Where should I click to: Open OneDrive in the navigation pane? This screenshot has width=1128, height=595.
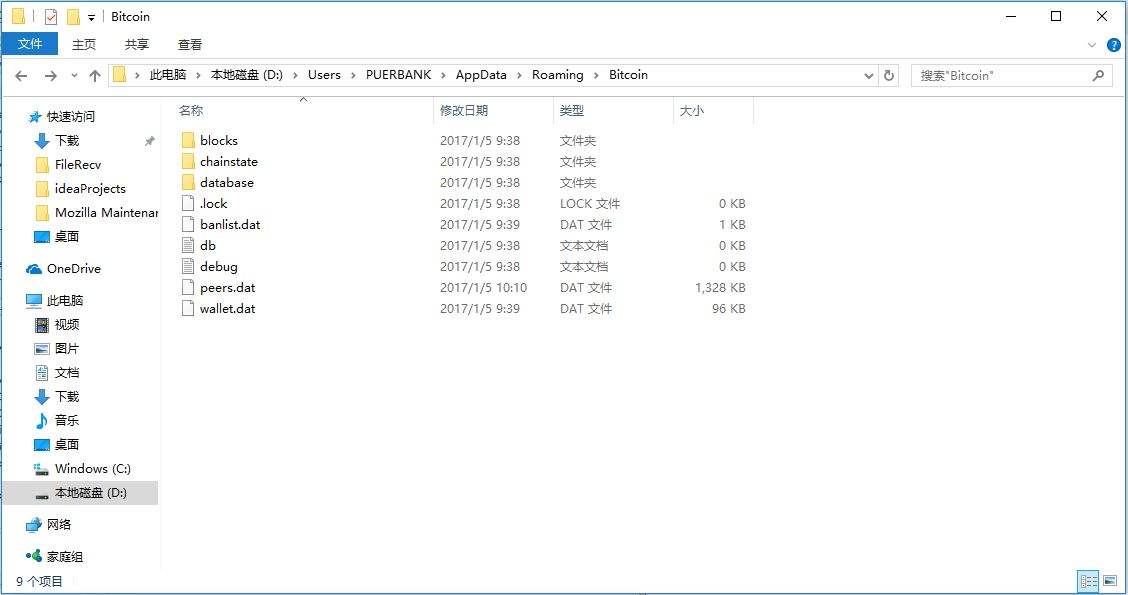73,269
